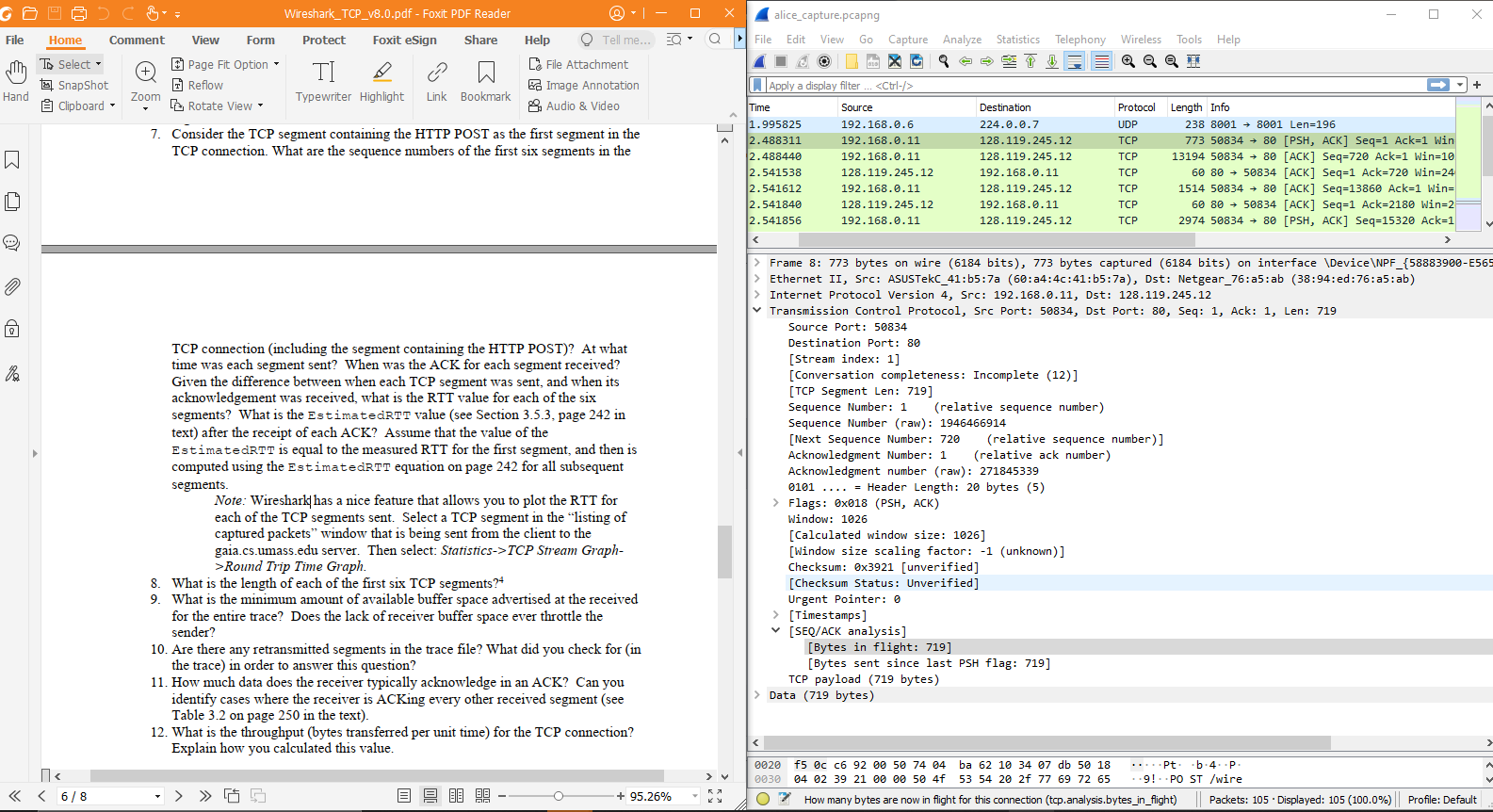Screen dimensions: 1493x812
Task: Open Clipboard dropdown in Foxit
Action: (x=78, y=106)
